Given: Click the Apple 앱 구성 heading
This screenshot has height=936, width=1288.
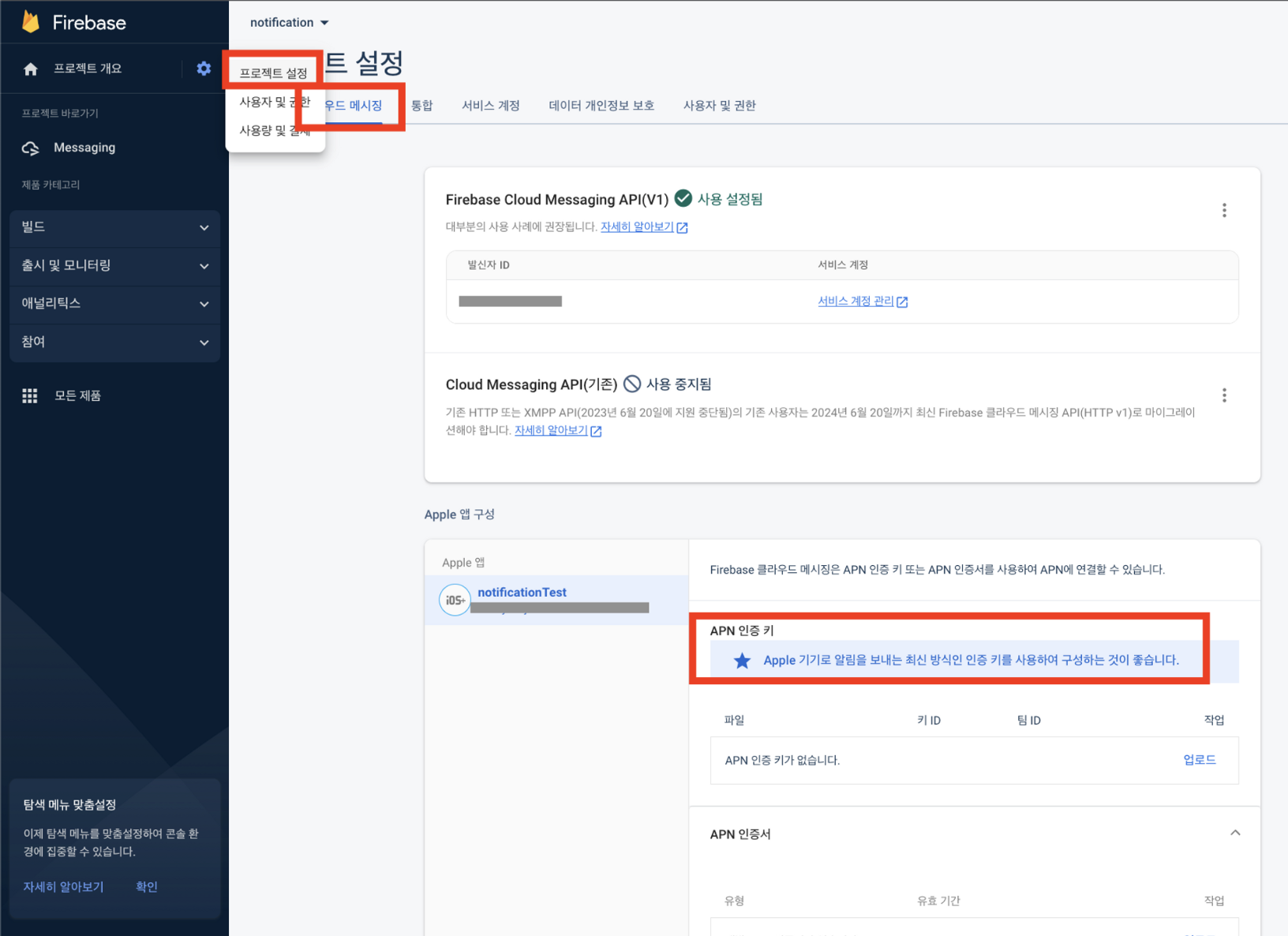Looking at the screenshot, I should (x=459, y=514).
